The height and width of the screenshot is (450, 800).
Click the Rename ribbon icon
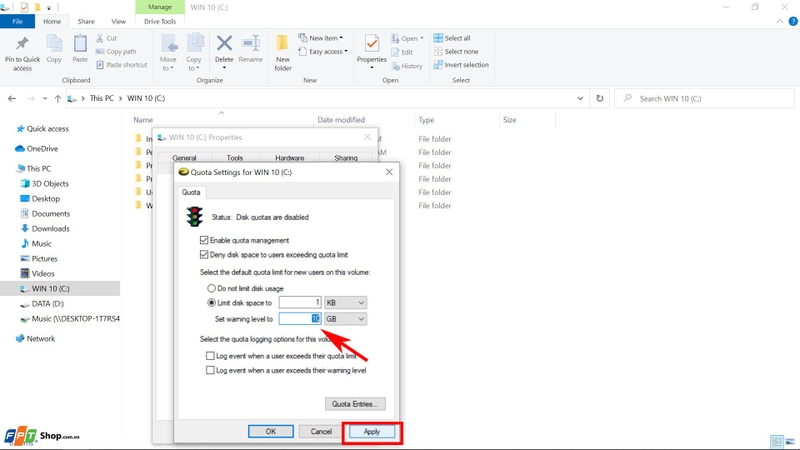tap(251, 43)
